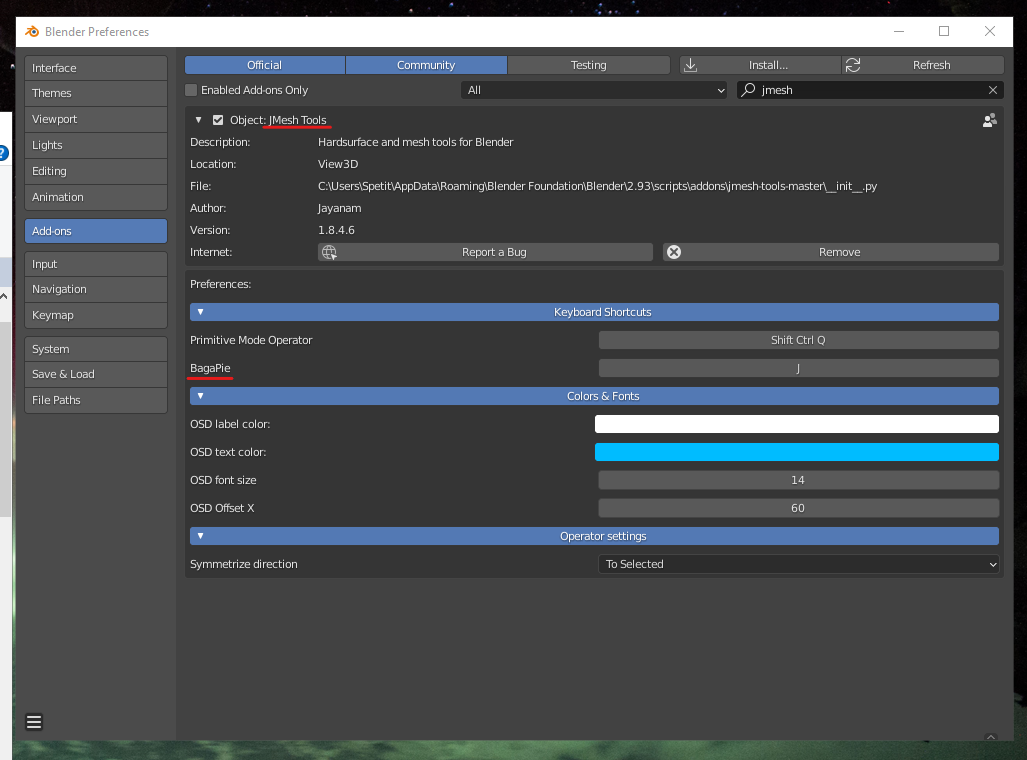
Task: Disable the JMesh Tools add-on checkbox
Action: [x=218, y=120]
